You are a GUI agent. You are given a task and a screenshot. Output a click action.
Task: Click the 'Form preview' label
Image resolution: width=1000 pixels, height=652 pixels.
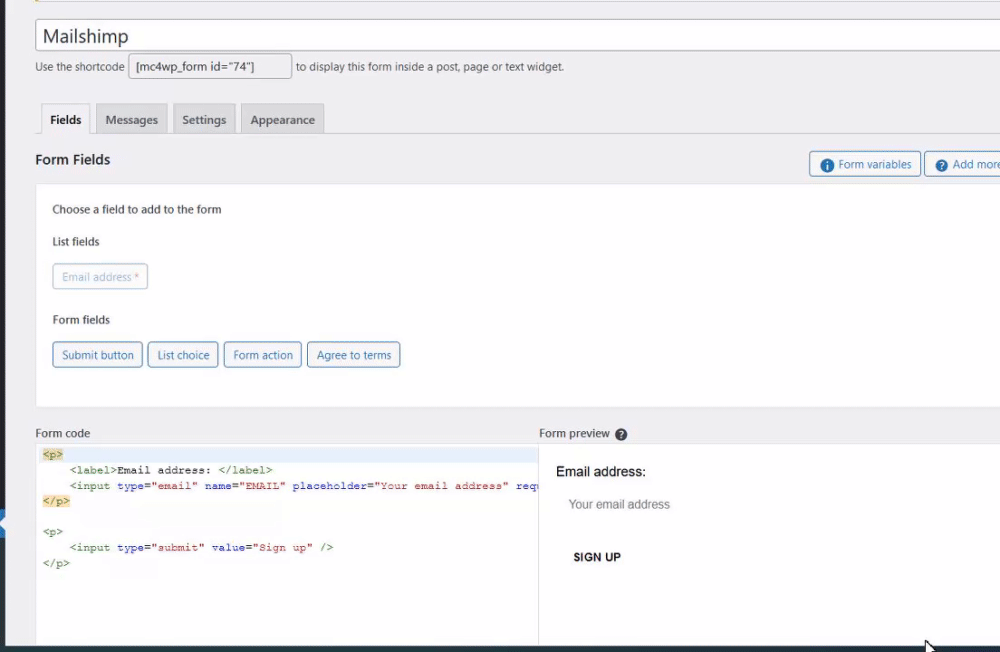[x=575, y=433]
